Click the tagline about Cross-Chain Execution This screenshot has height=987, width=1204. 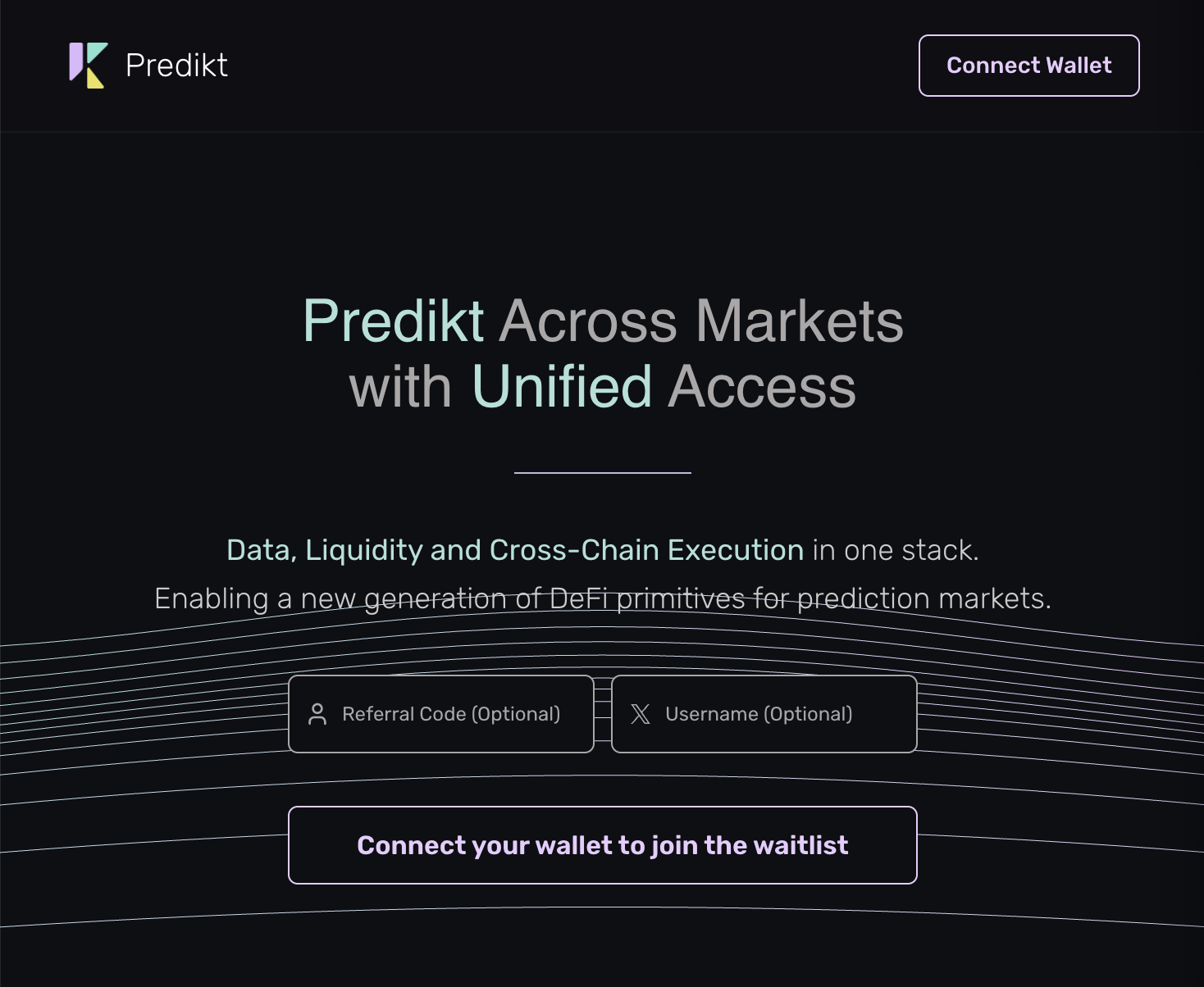603,550
